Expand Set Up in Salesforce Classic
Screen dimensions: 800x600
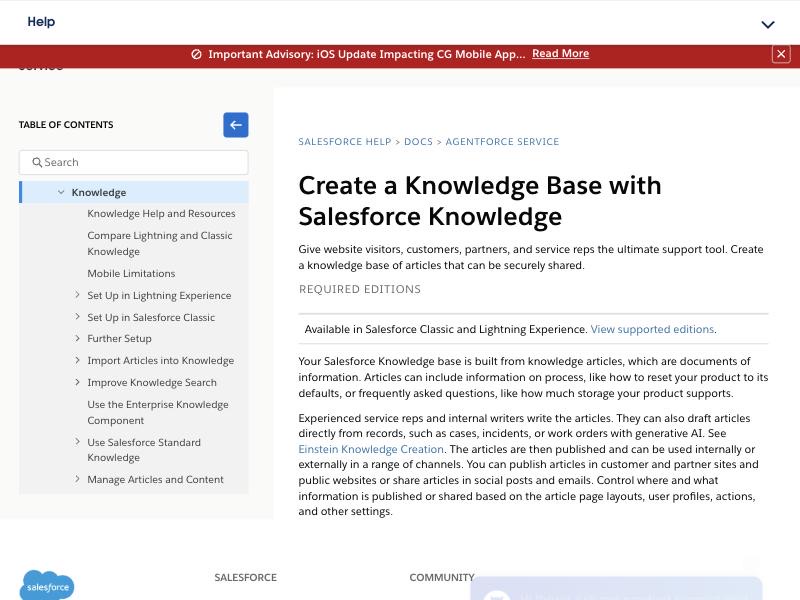[x=77, y=317]
